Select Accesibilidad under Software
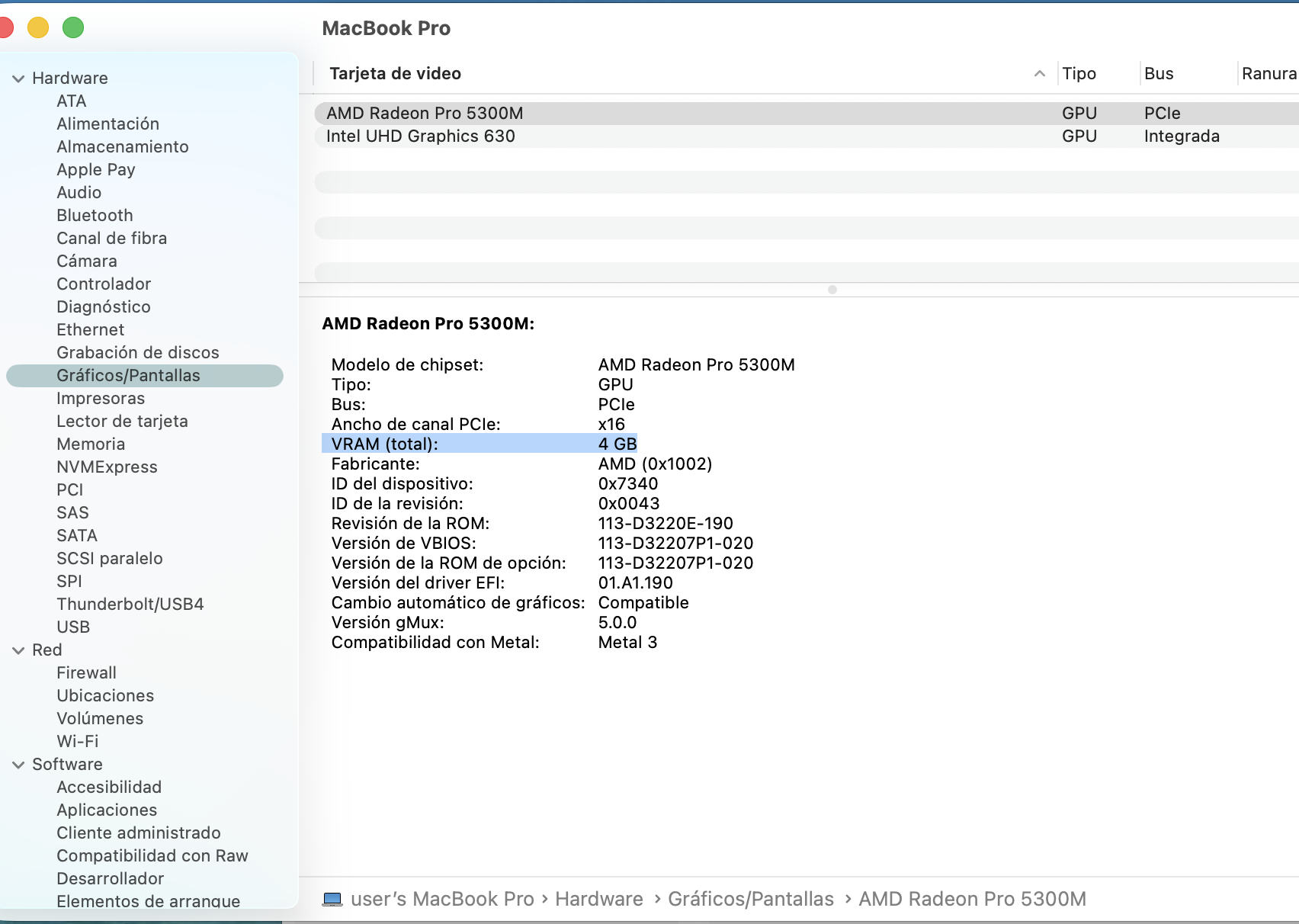The image size is (1299, 924). [x=109, y=788]
